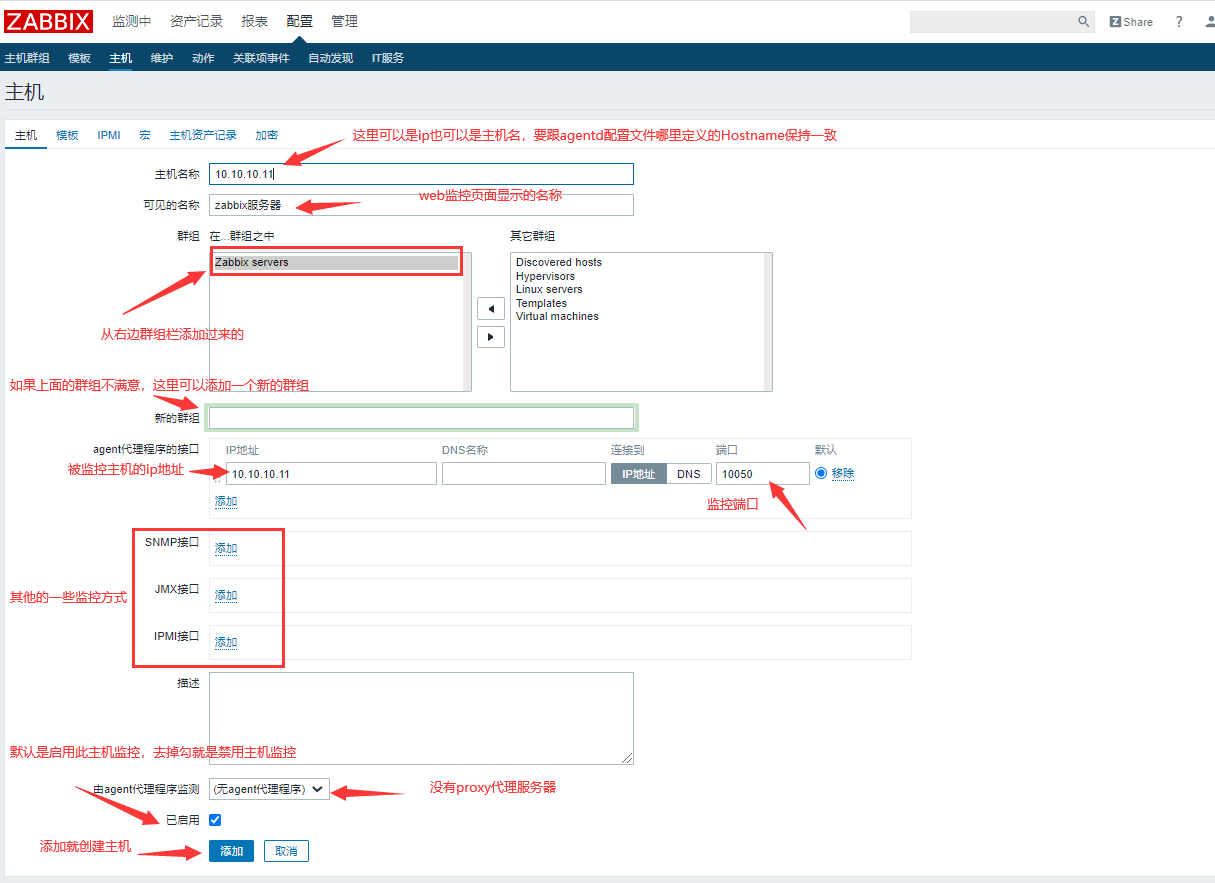Click 添加 under the agent interface
Screen dimensions: 1215x883
point(226,501)
